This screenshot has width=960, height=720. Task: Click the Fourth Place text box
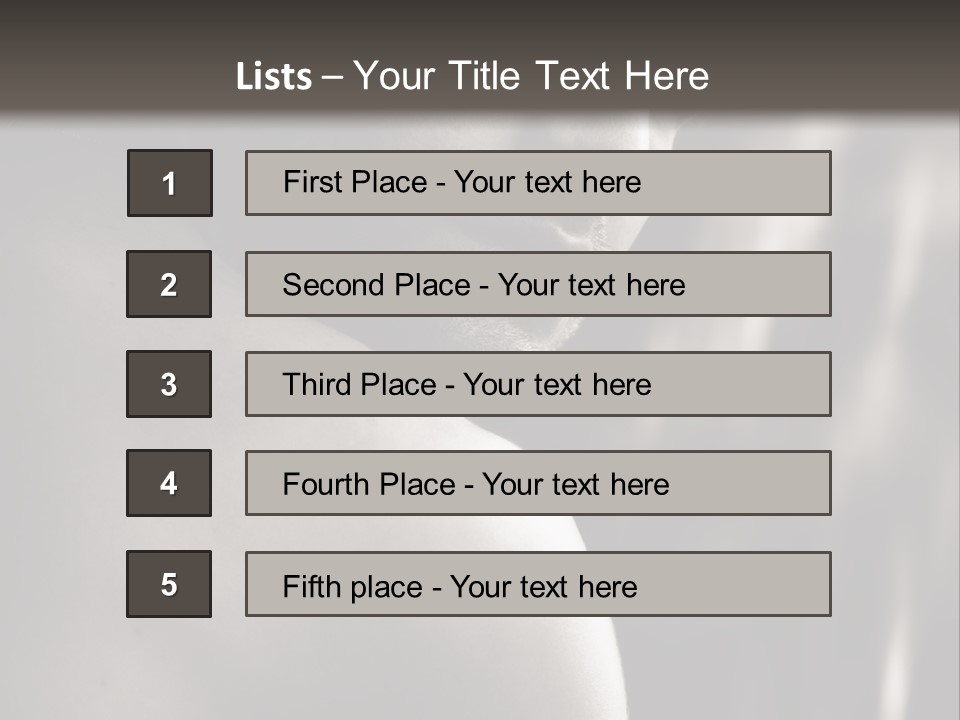(x=538, y=483)
